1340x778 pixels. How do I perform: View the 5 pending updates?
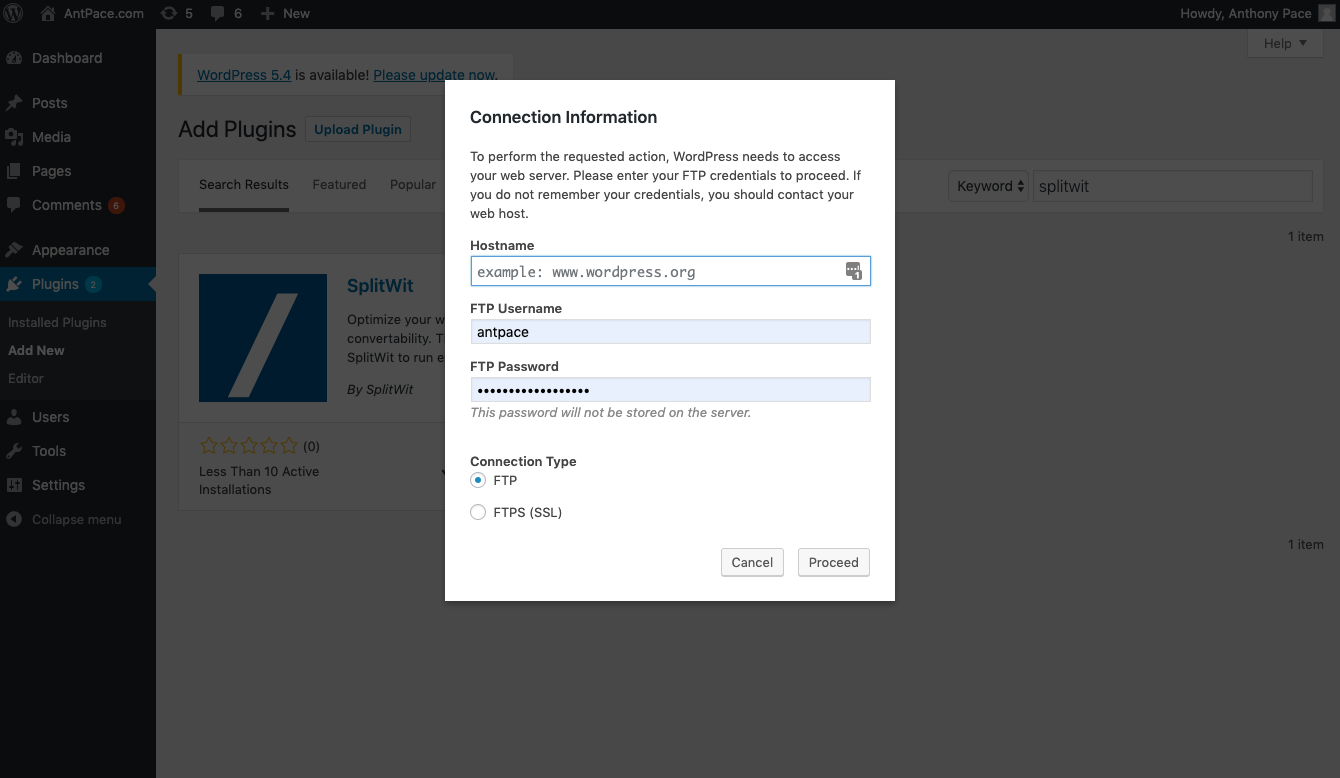pyautogui.click(x=176, y=14)
